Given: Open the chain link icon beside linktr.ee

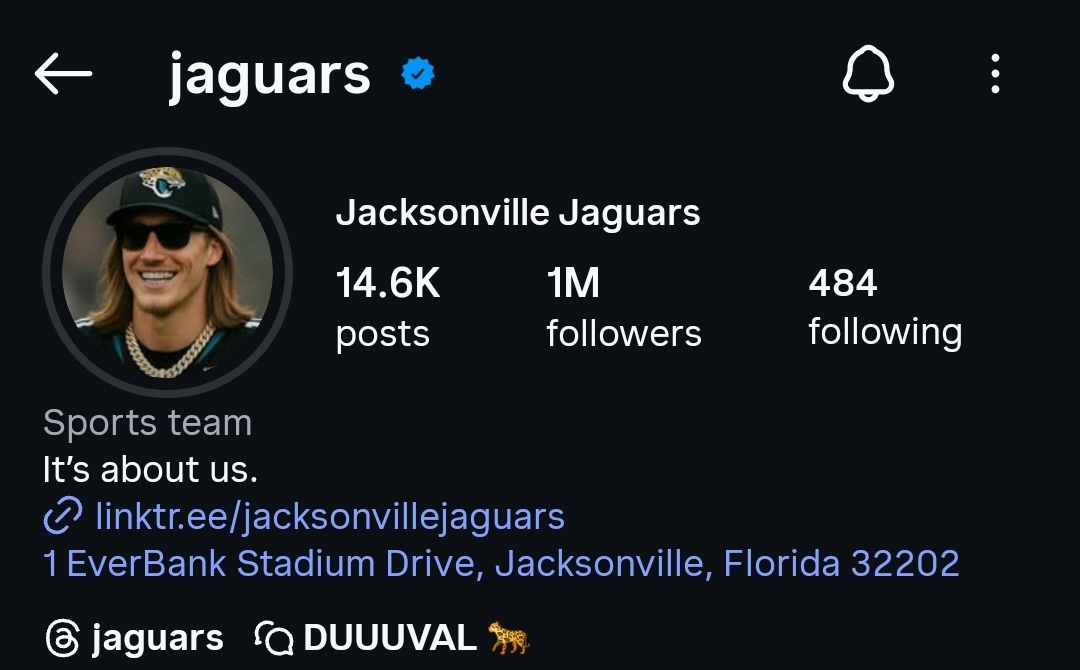Looking at the screenshot, I should 63,516.
